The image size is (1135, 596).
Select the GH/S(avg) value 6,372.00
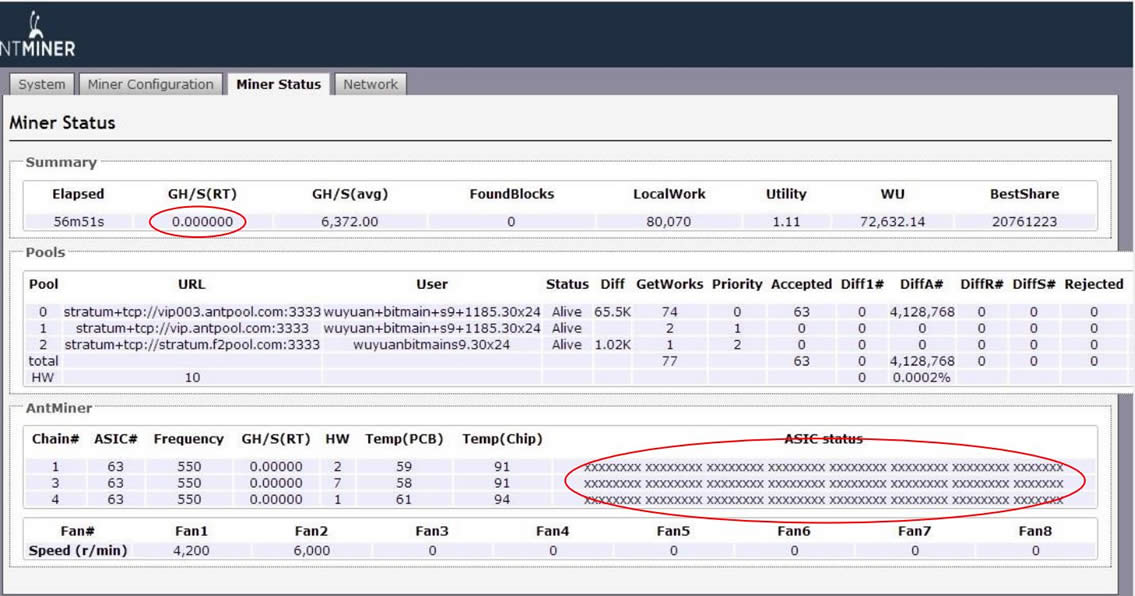[350, 222]
